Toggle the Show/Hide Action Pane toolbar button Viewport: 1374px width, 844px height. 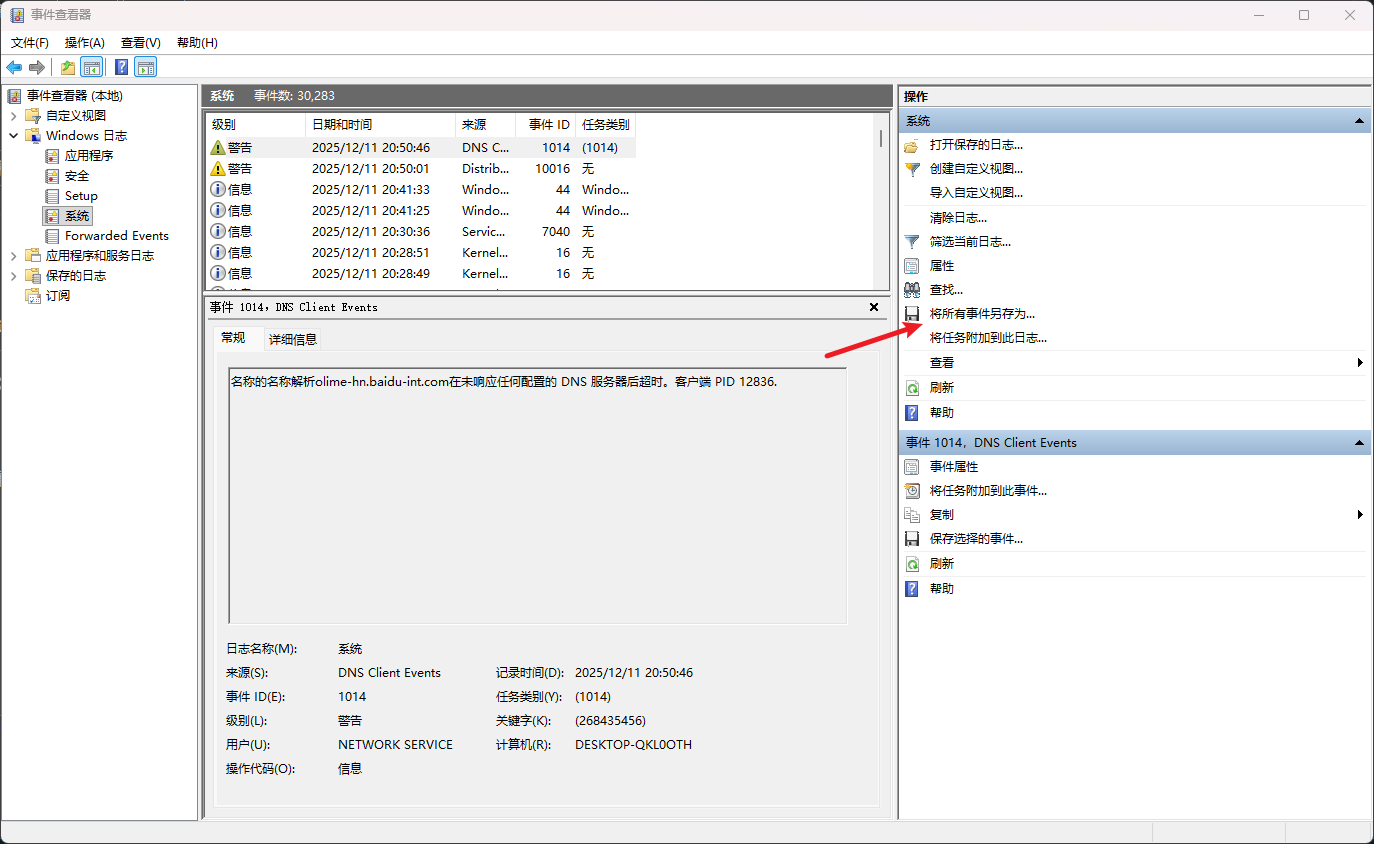point(146,67)
